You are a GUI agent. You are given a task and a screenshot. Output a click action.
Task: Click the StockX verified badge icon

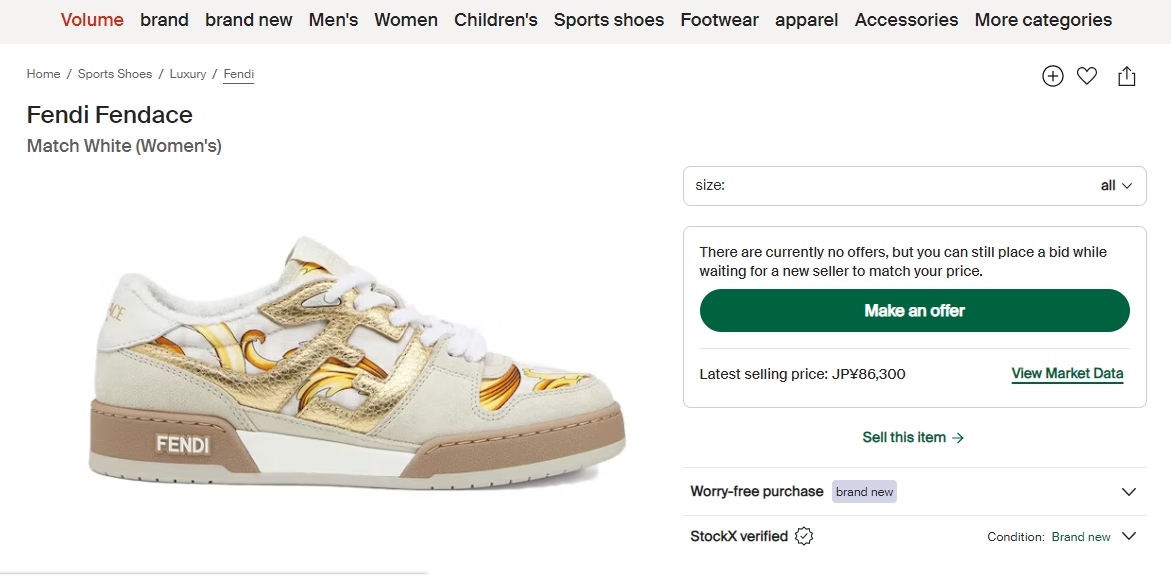[804, 536]
